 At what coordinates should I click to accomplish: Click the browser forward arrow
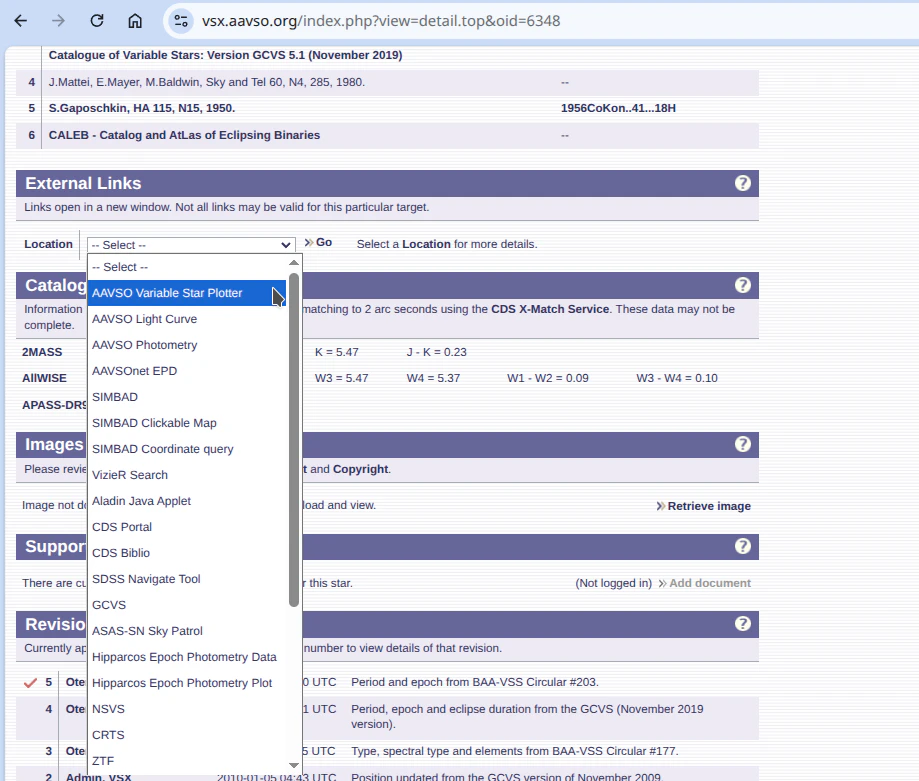pos(58,21)
